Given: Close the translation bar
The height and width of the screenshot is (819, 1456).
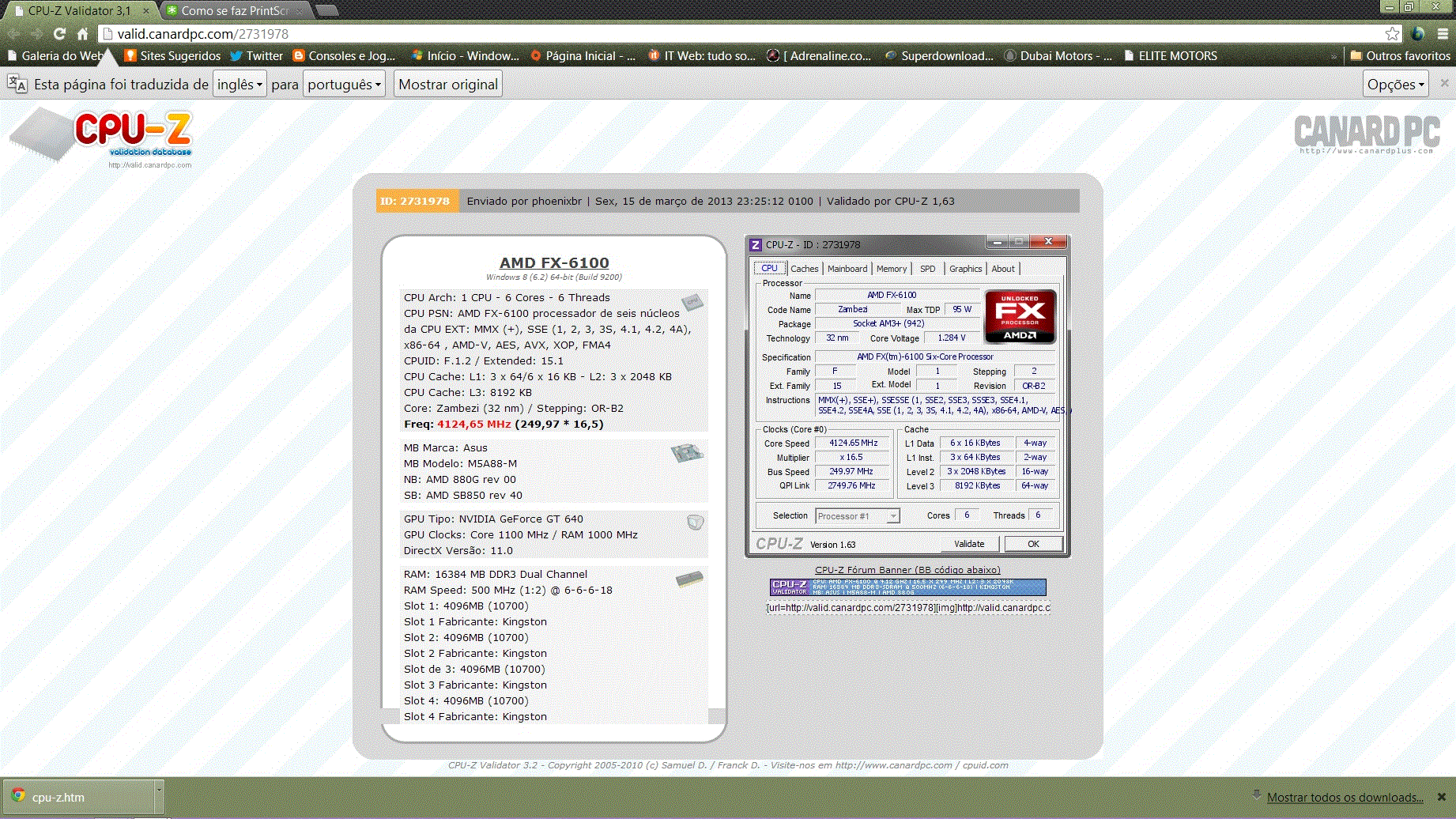Looking at the screenshot, I should (1444, 83).
